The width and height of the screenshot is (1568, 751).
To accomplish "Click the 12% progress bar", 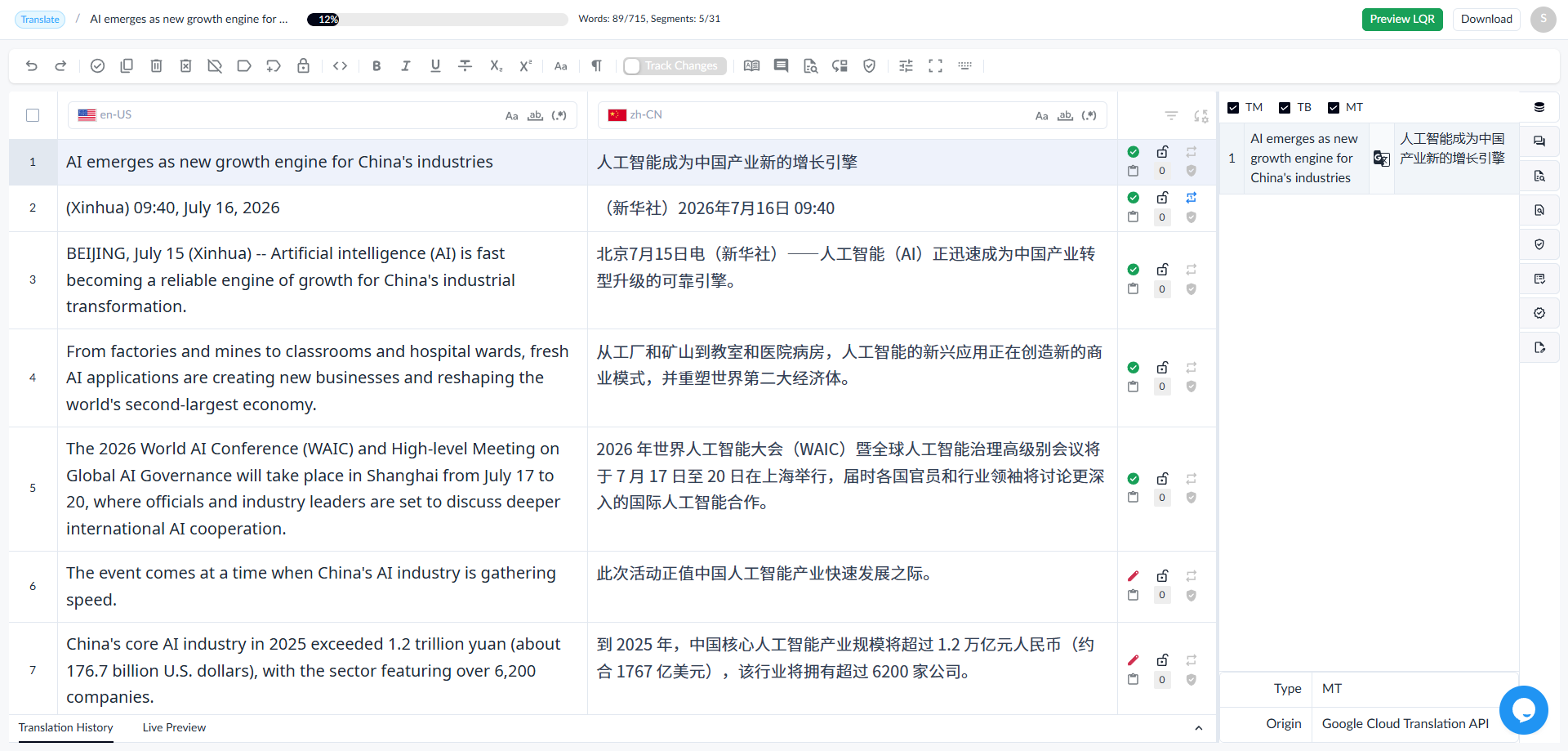I will point(438,20).
